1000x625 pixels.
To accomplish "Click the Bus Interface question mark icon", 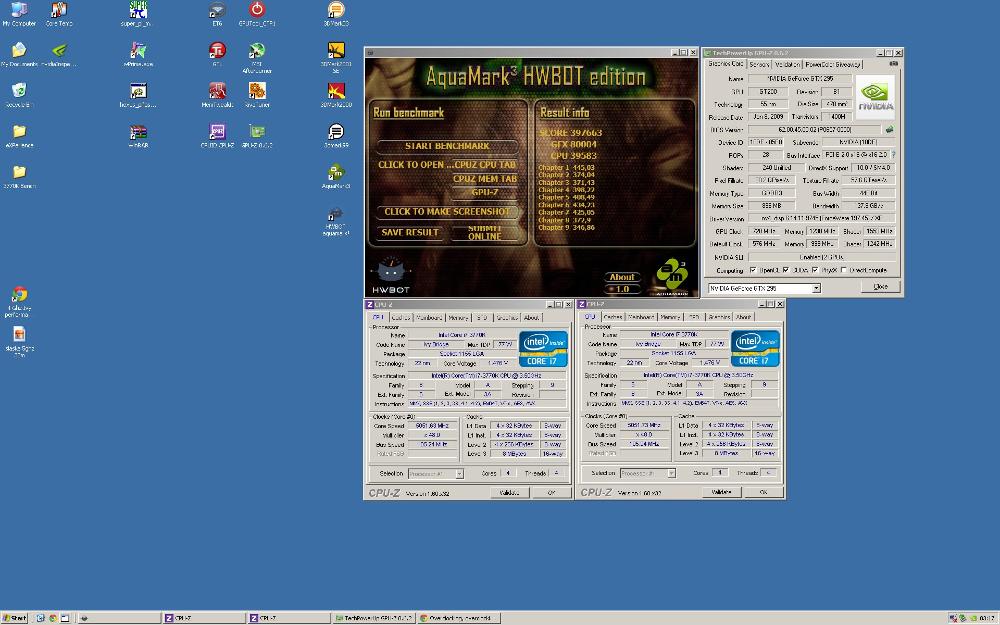I will click(x=893, y=154).
